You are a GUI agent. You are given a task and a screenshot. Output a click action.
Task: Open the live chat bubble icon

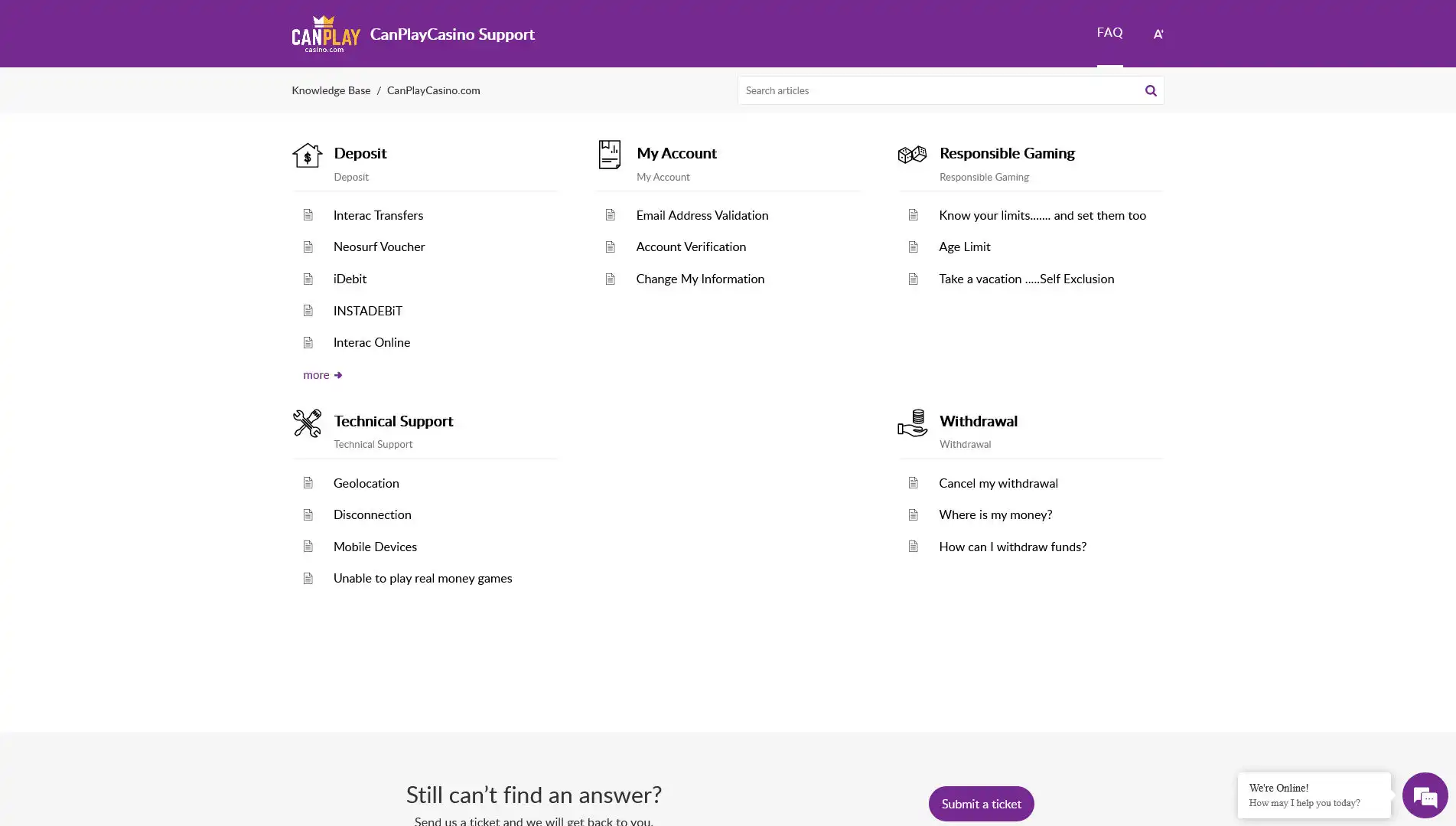(1425, 796)
